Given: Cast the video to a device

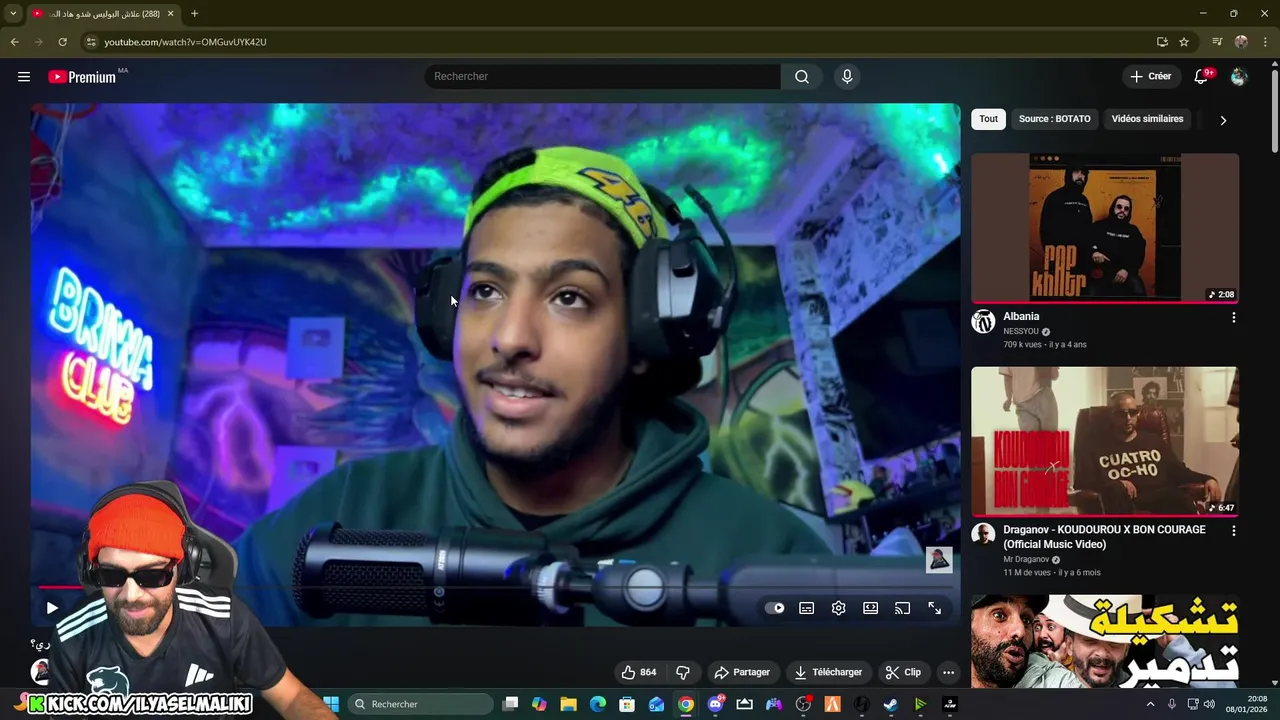Looking at the screenshot, I should [x=903, y=608].
